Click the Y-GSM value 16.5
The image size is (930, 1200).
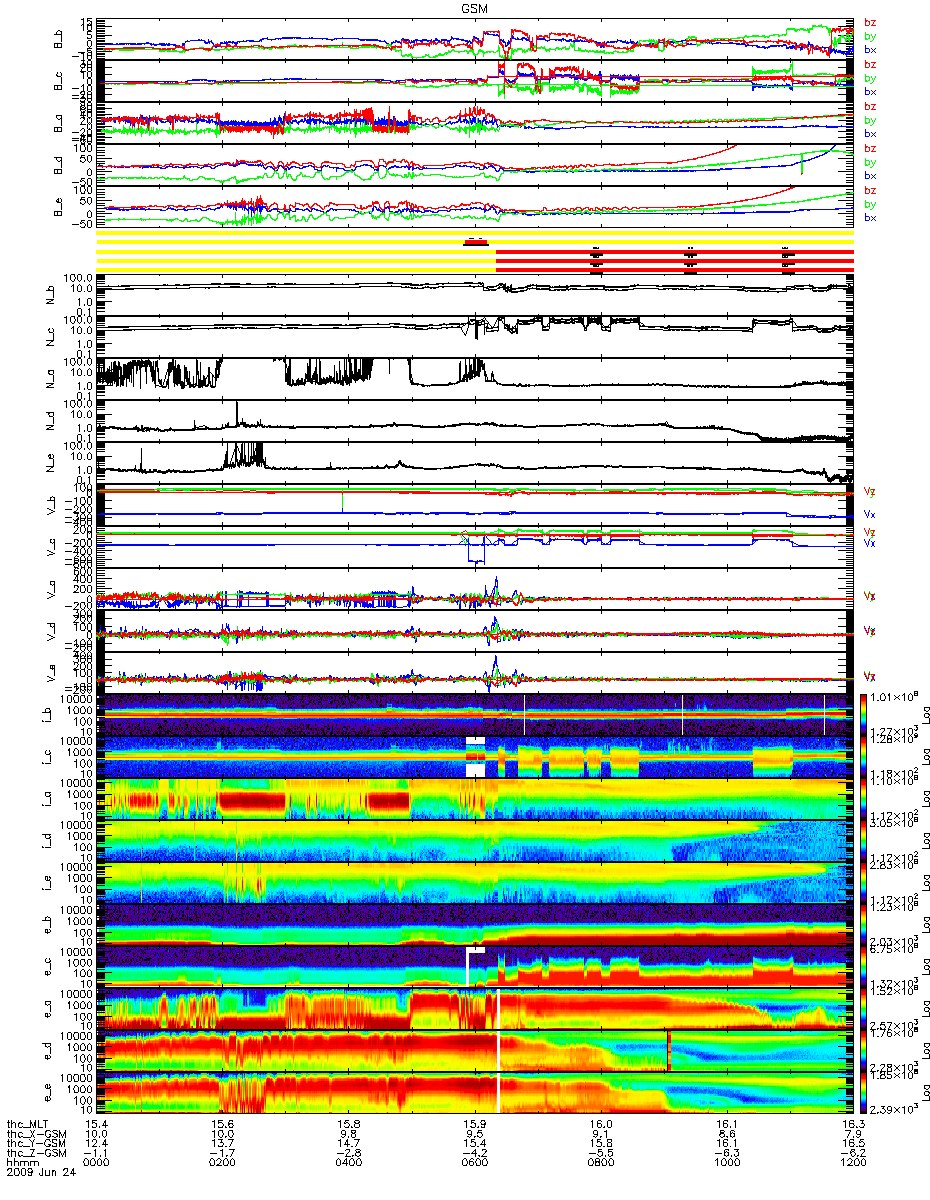tap(852, 1142)
